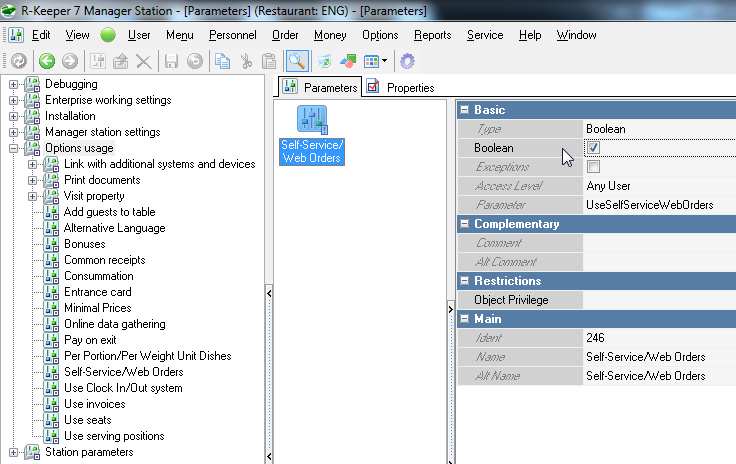Select Pay on exit tree item
The width and height of the screenshot is (736, 464).
(x=90, y=340)
